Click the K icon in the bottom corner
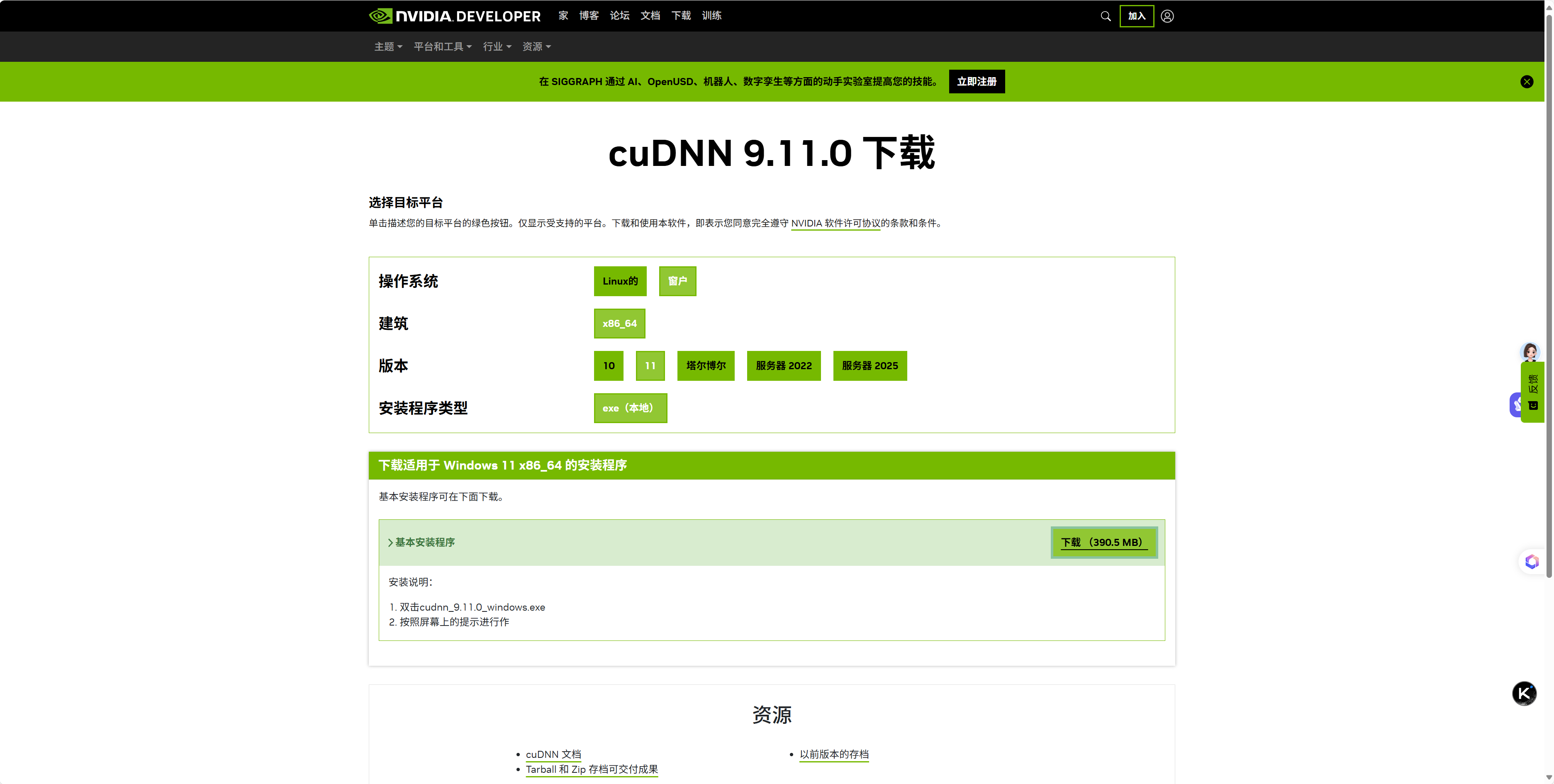The width and height of the screenshot is (1554, 784). [1525, 693]
